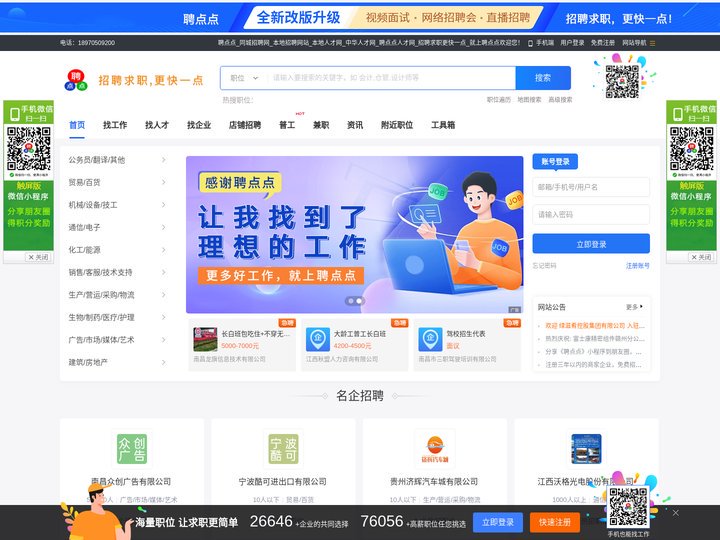
Task: Open the 长白班包吃住 job thumbnail
Action: pyautogui.click(x=205, y=339)
